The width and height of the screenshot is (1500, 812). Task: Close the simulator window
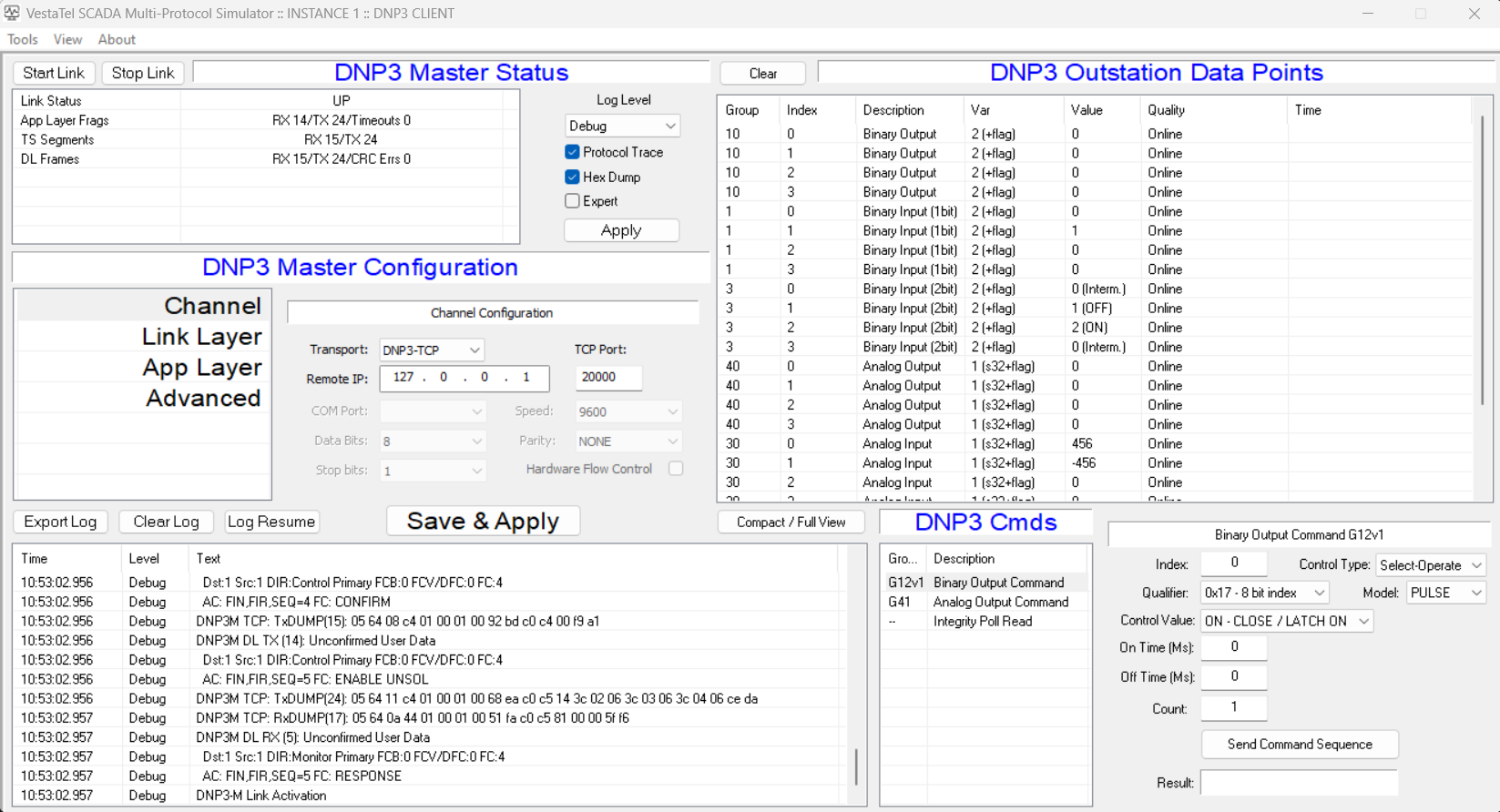coord(1474,14)
